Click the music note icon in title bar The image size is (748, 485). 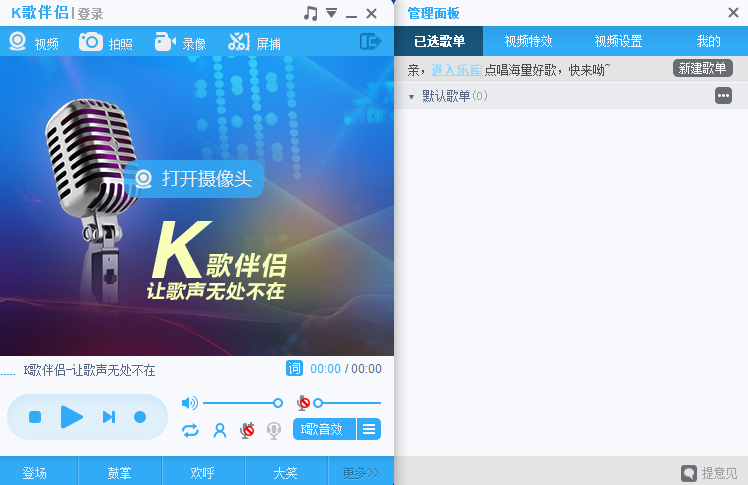311,13
